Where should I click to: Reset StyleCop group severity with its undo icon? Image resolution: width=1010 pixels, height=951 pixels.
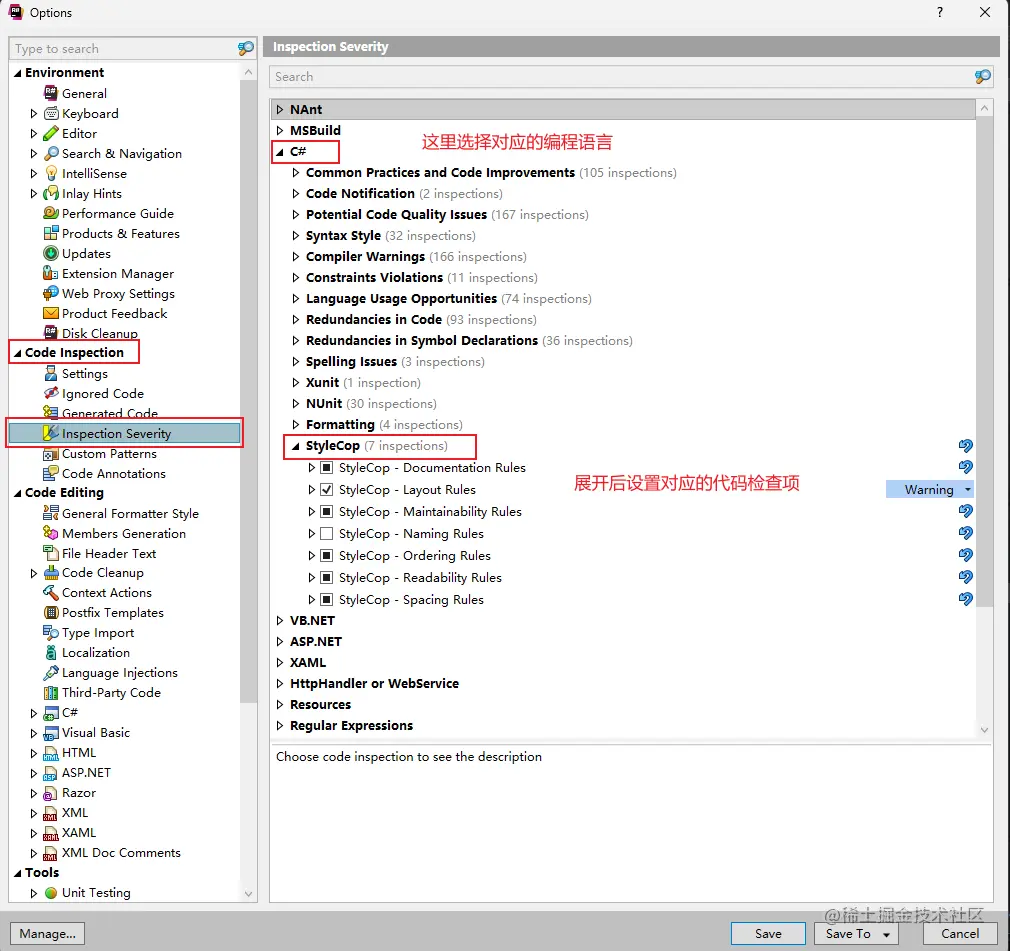(966, 445)
